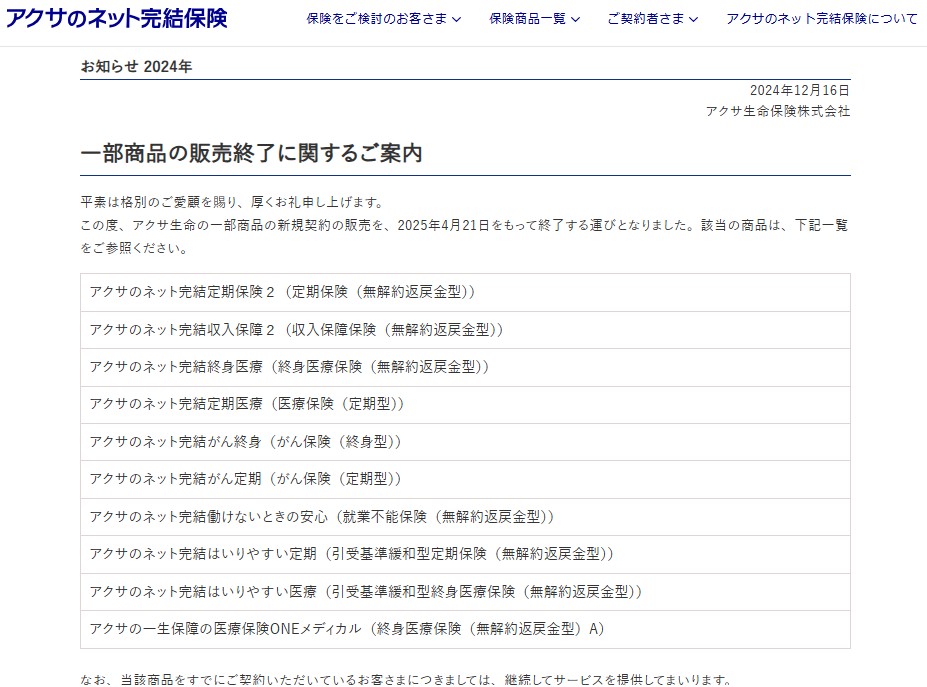
Task: Click the お知らせ 2024年 section heading
Action: (137, 66)
